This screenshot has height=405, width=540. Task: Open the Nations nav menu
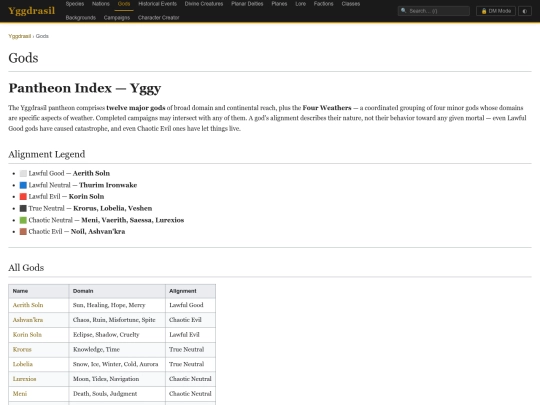pyautogui.click(x=101, y=4)
